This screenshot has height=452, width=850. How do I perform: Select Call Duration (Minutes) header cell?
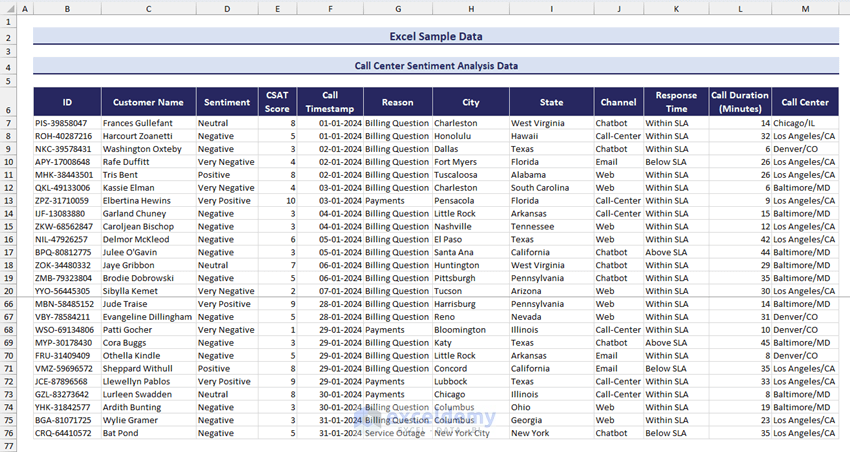(x=740, y=102)
